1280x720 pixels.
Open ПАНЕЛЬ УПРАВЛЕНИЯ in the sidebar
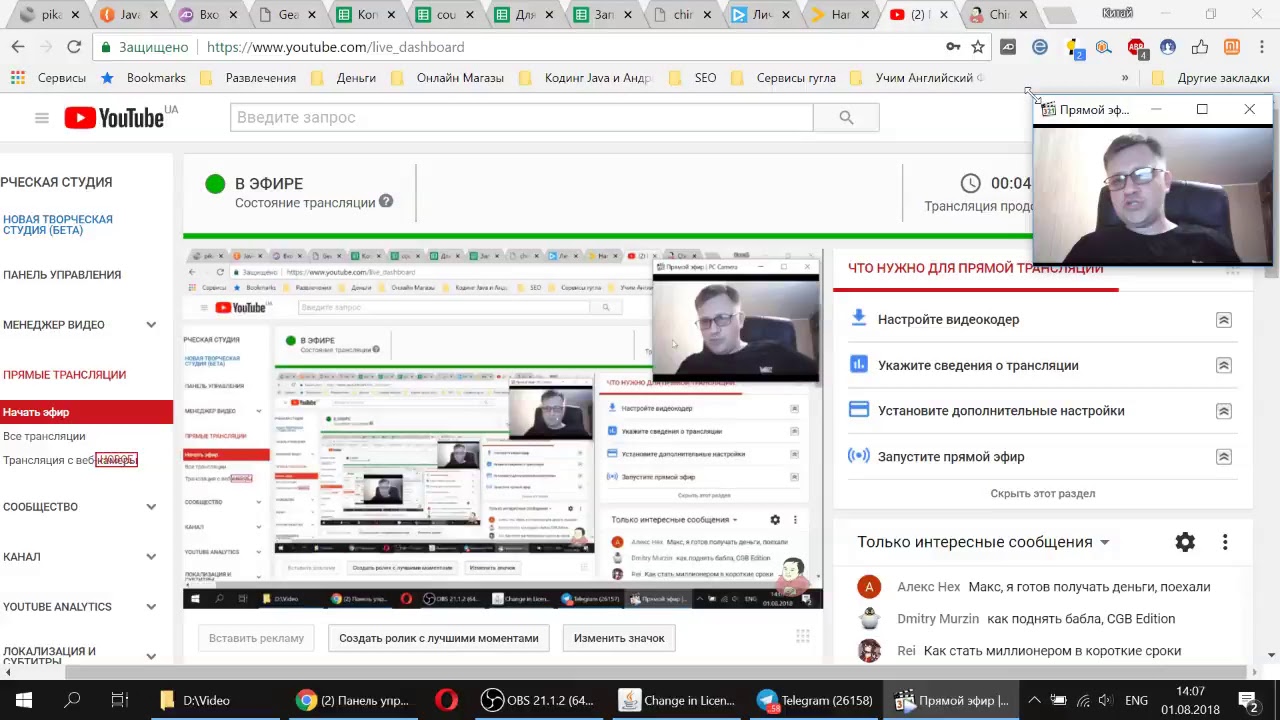(x=62, y=275)
